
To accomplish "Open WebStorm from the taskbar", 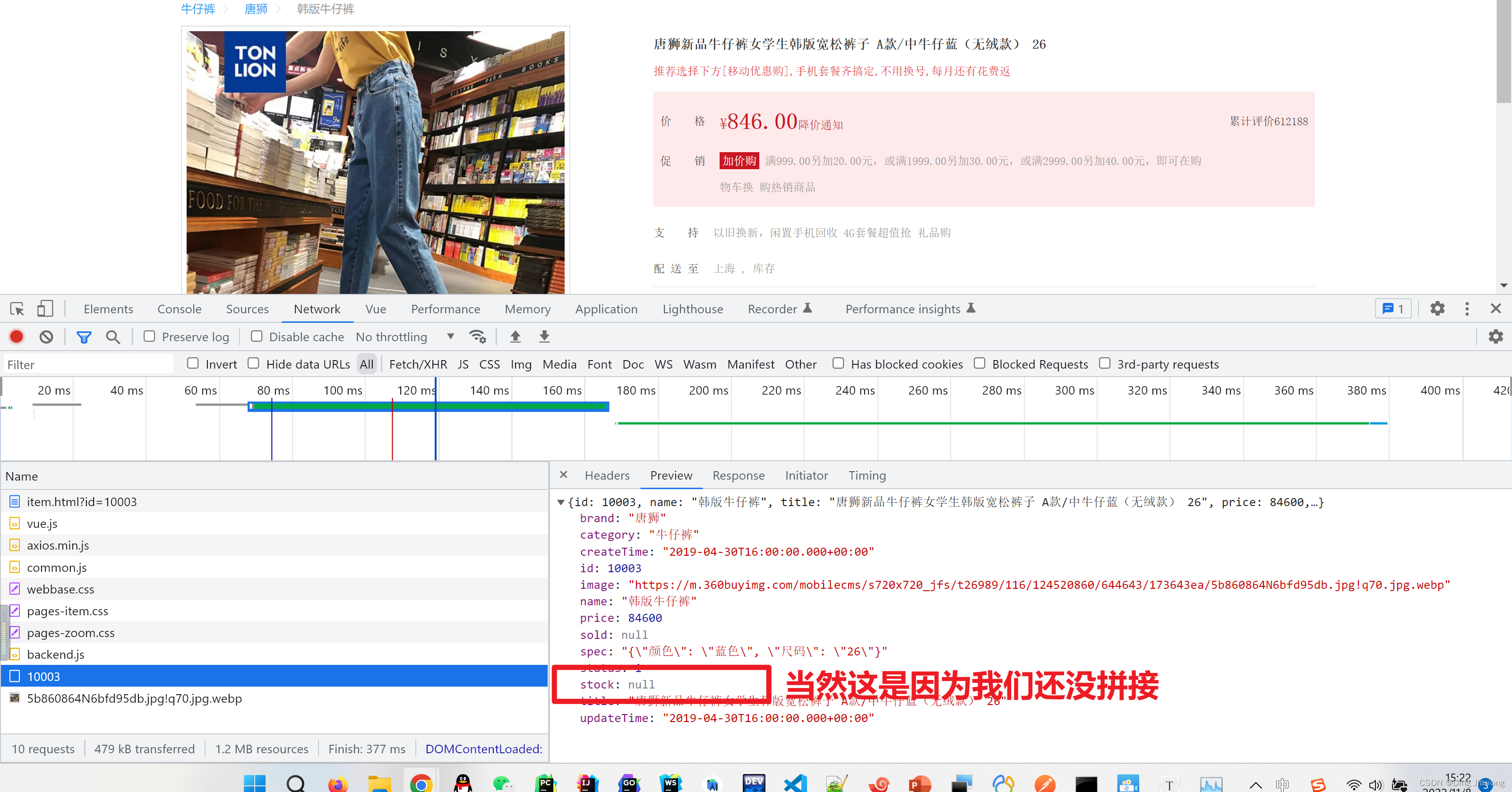I will (x=670, y=783).
